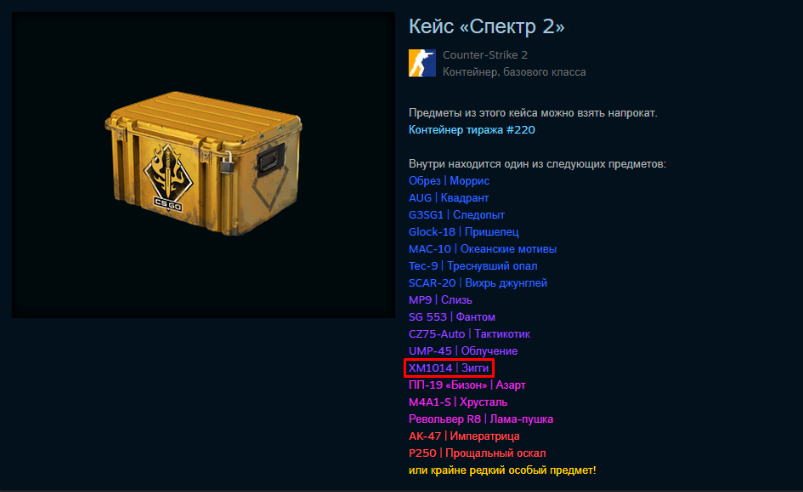803x492 pixels.
Task: Click SG 553 | Фантом entry
Action: [x=452, y=317]
